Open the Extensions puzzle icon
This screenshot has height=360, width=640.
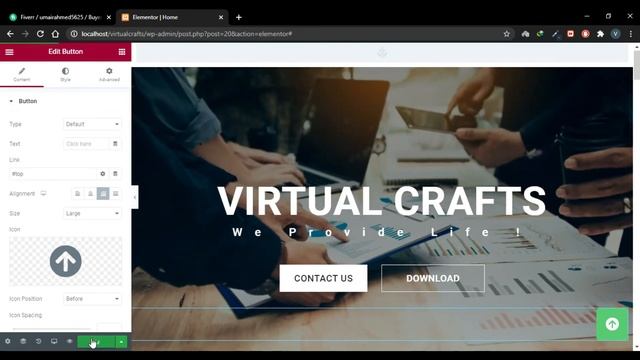tap(600, 34)
